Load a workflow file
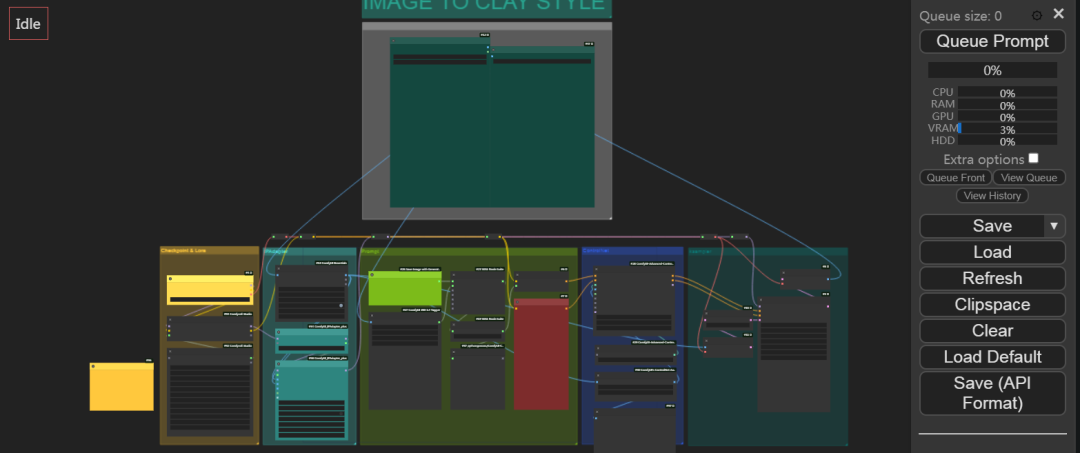Viewport: 1080px width, 453px height. [992, 252]
